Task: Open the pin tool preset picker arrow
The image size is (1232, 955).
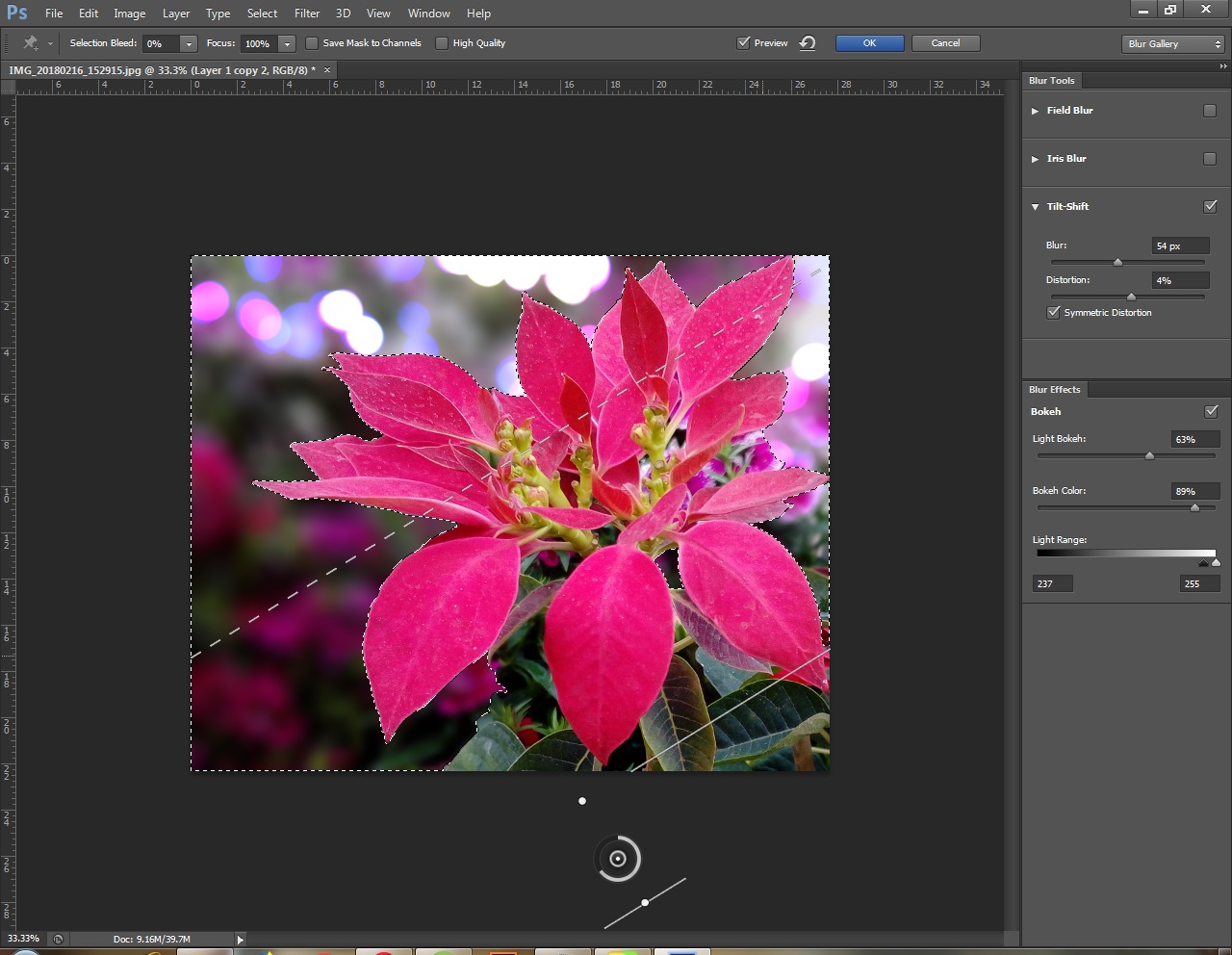Action: [50, 44]
